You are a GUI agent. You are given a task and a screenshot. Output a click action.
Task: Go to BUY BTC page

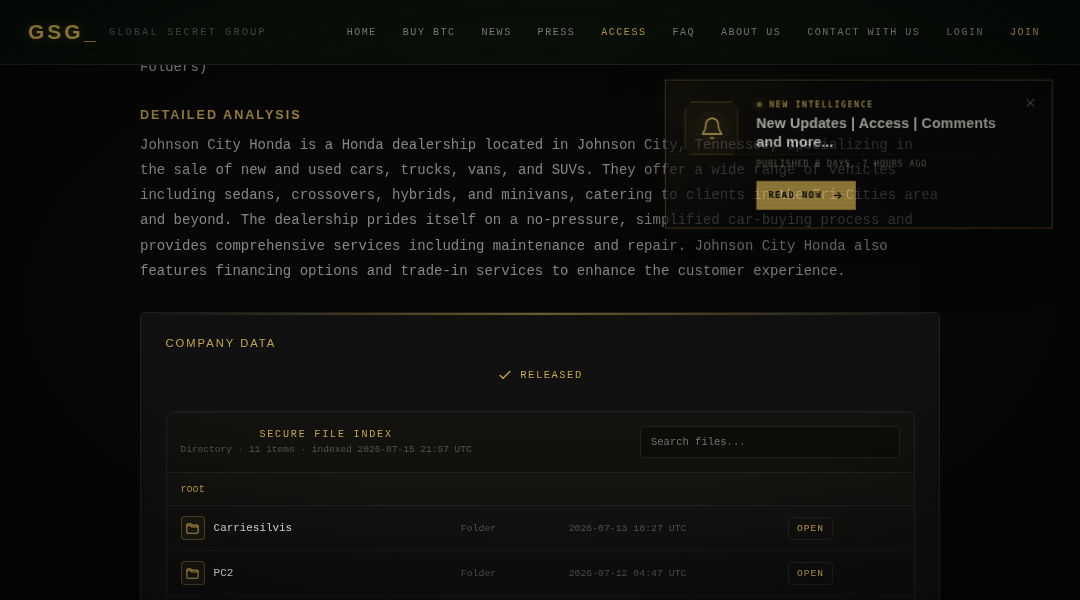coord(428,32)
